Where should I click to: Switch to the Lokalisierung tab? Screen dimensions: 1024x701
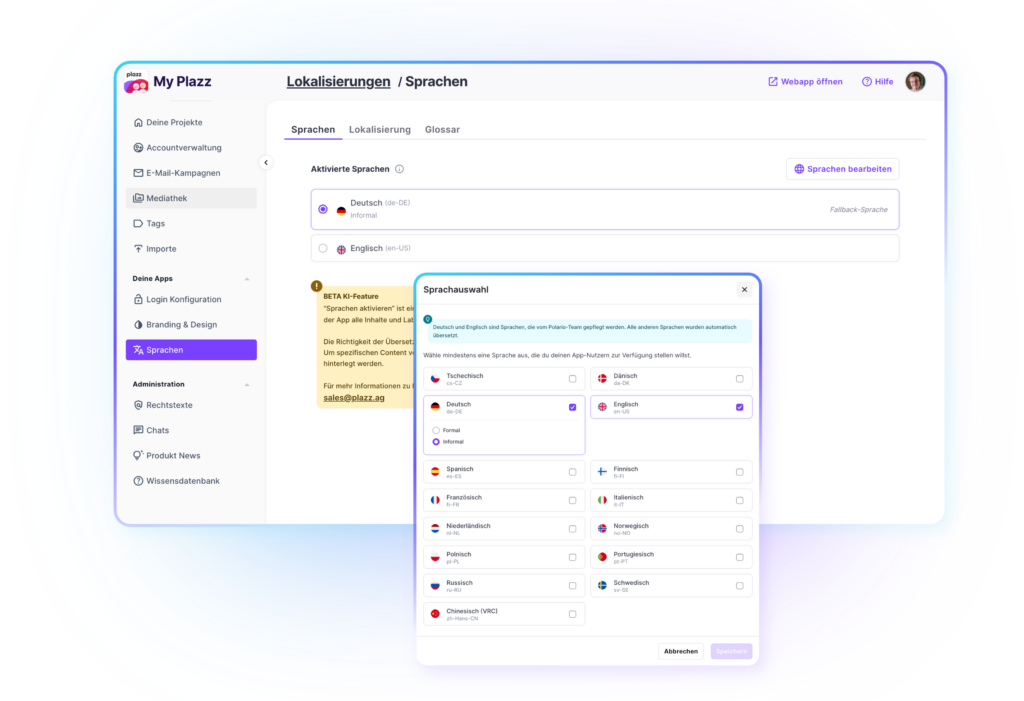pyautogui.click(x=379, y=130)
